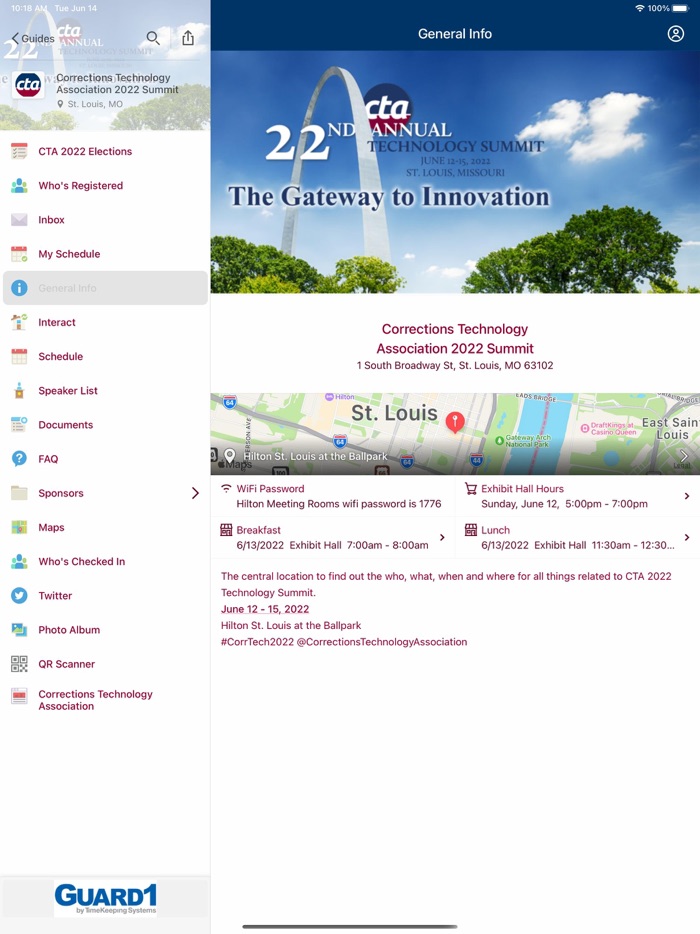This screenshot has width=700, height=934.
Task: Tap the Hilton Meeting Rooms wifi password text
Action: [x=338, y=504]
